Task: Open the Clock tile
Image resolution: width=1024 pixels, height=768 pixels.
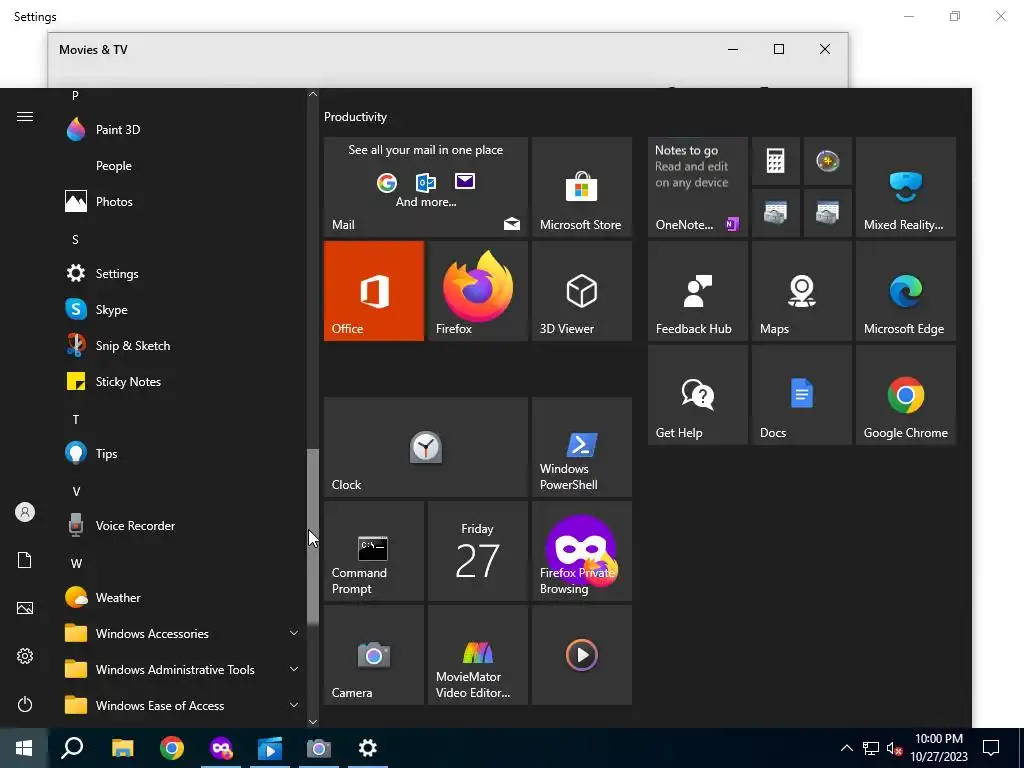Action: [426, 447]
